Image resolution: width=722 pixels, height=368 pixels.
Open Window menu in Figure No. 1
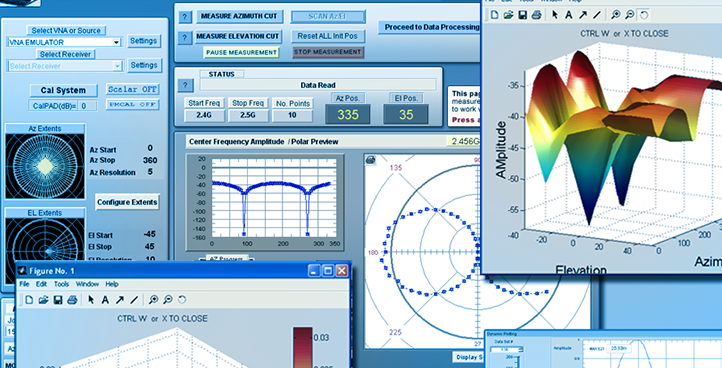pos(87,284)
